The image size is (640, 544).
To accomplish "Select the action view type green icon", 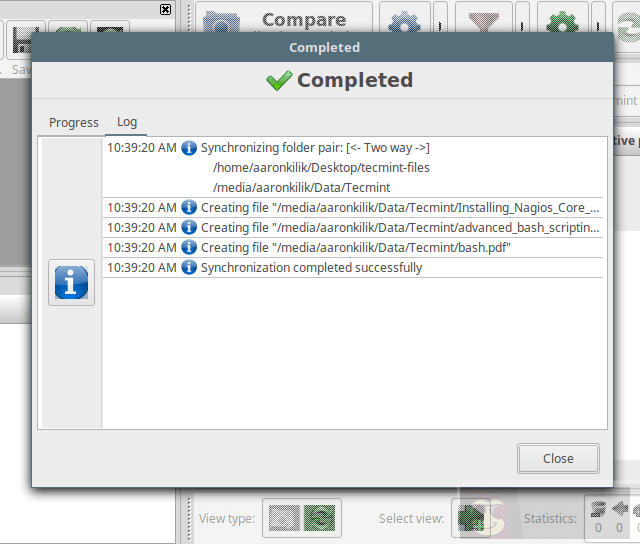I will click(x=320, y=518).
